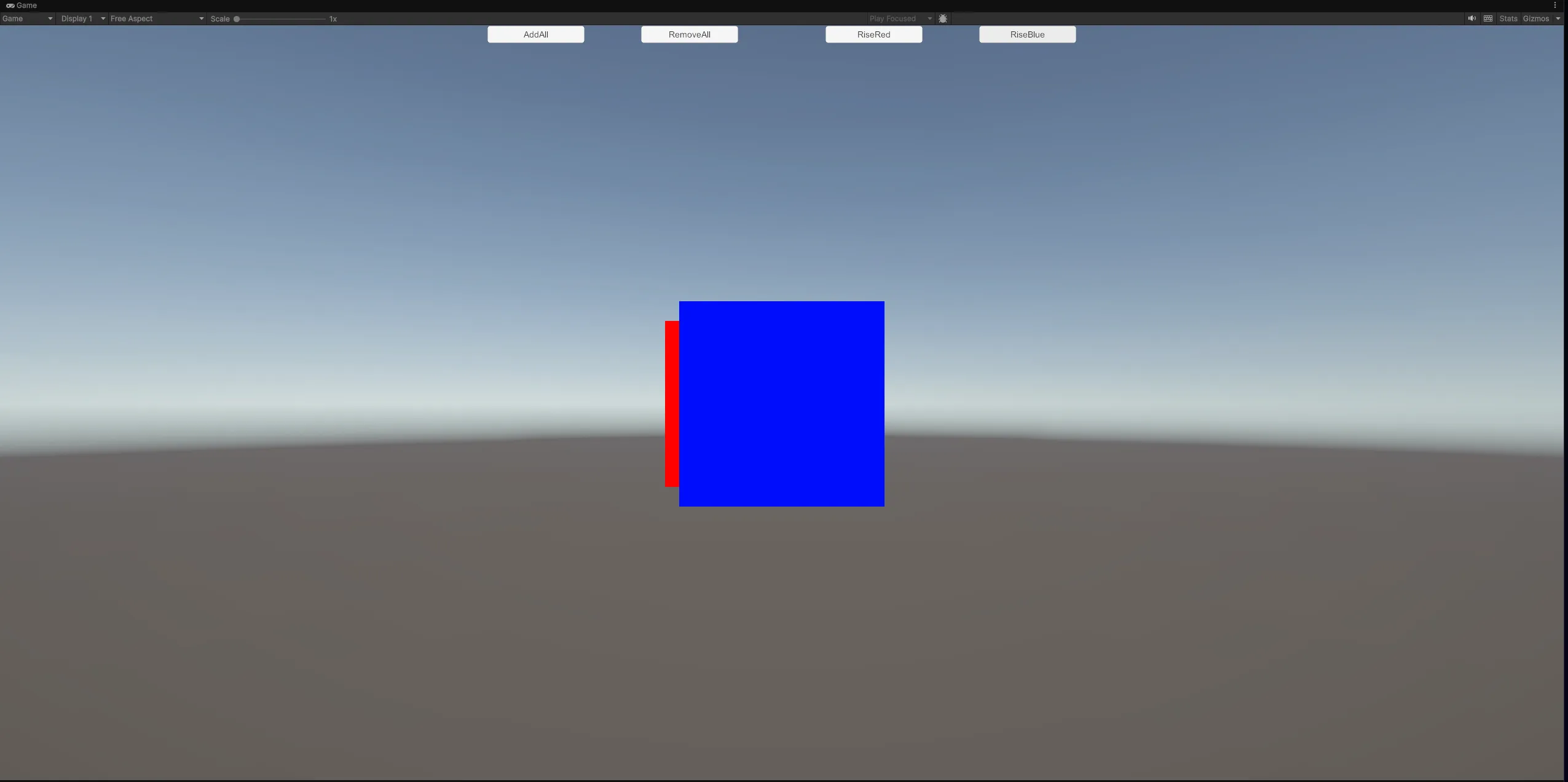The image size is (1568, 782).
Task: Open the Game view type dropdown
Action: (x=27, y=18)
